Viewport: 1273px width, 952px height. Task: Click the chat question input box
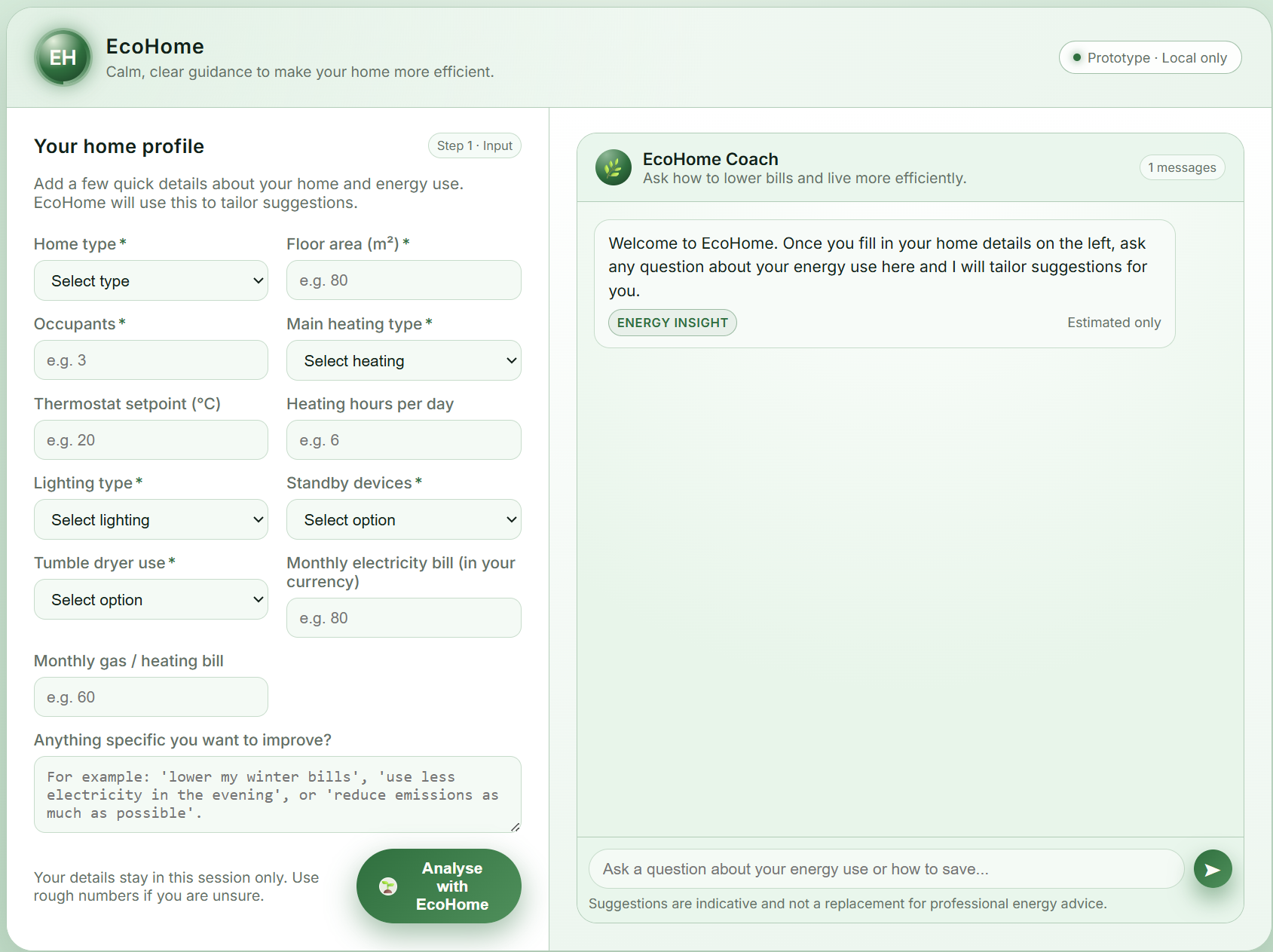coord(886,869)
